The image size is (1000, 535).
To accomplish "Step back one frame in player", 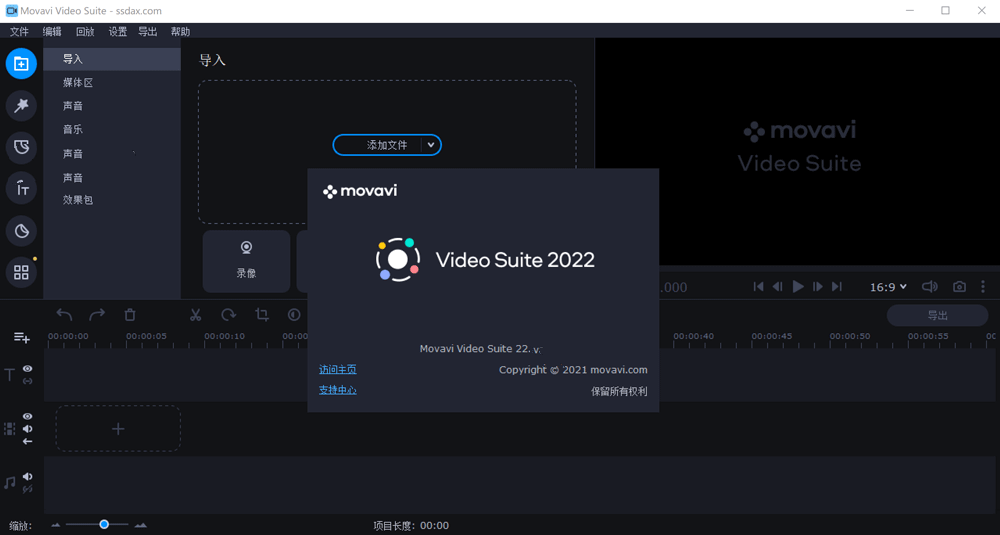I will [777, 287].
